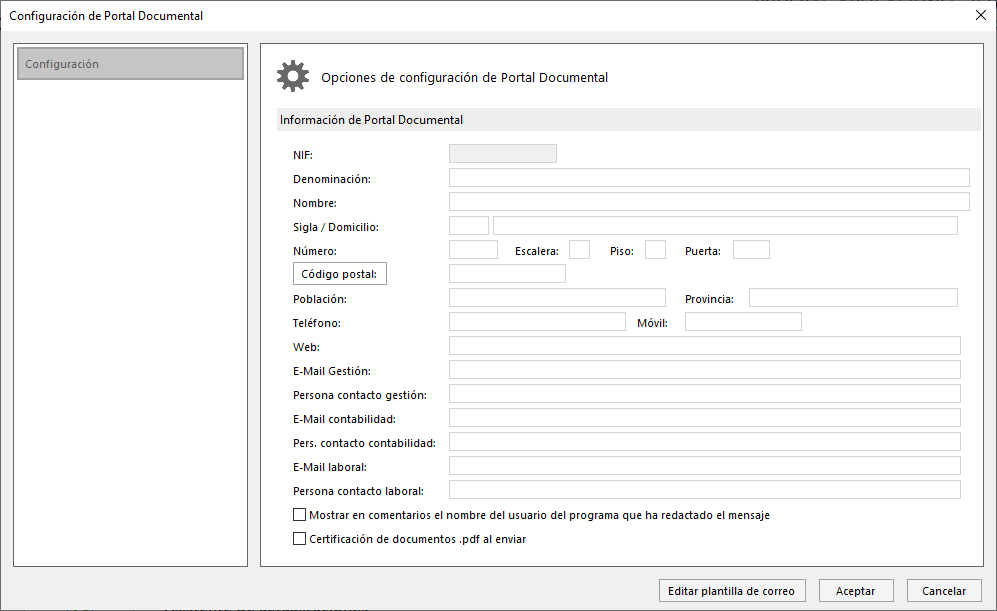Click into the Nombre text field

(709, 202)
